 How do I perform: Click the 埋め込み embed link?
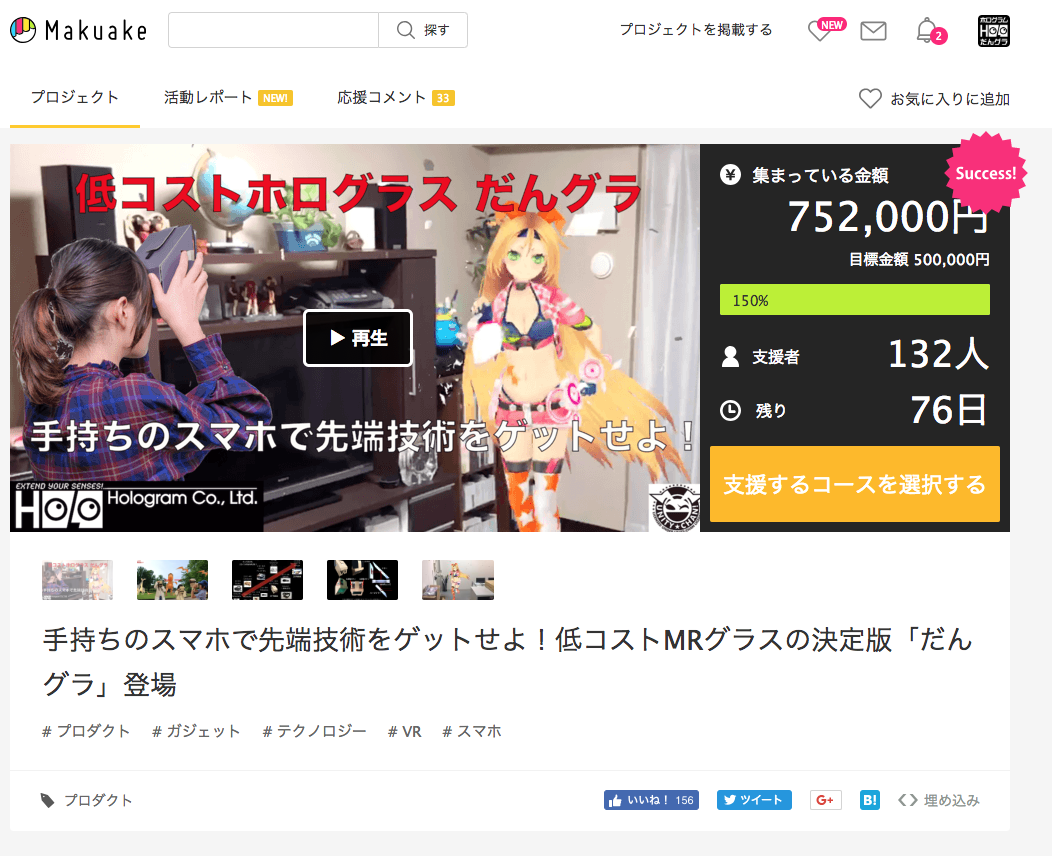click(939, 800)
